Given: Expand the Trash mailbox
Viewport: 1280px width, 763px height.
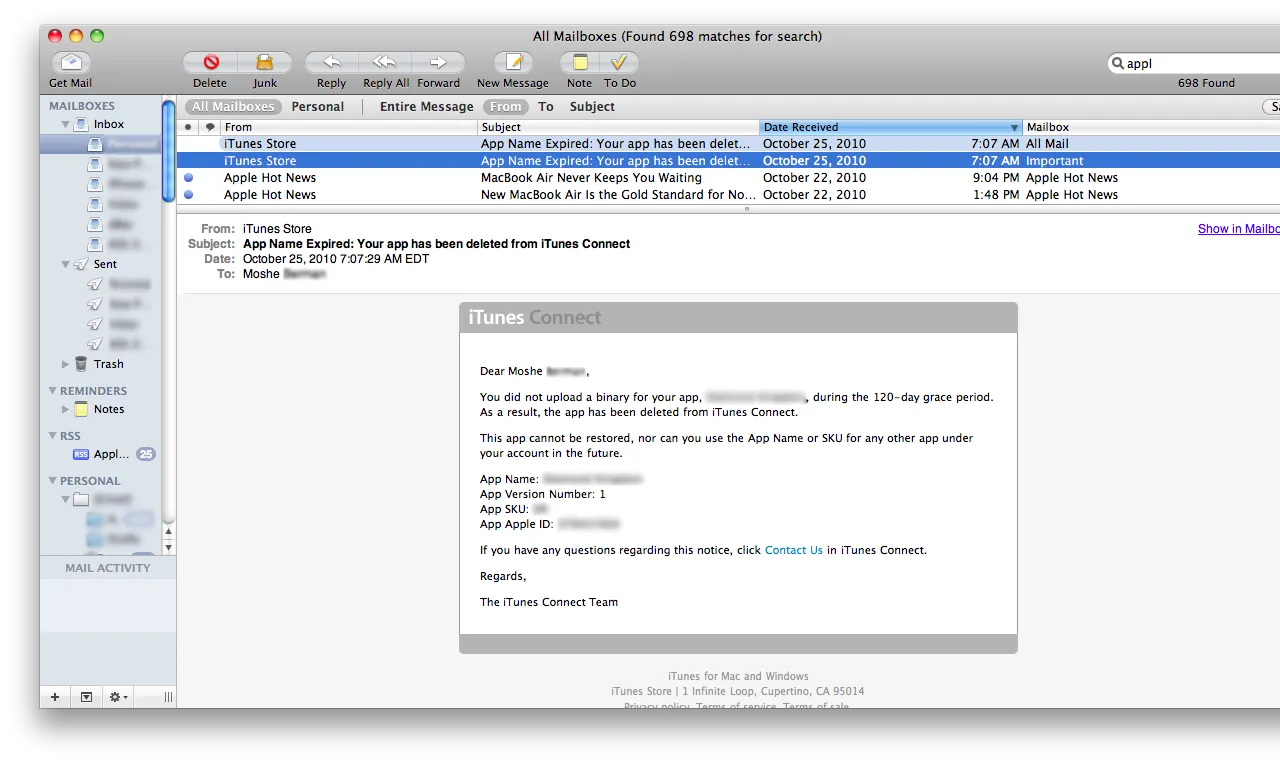Looking at the screenshot, I should [x=66, y=365].
